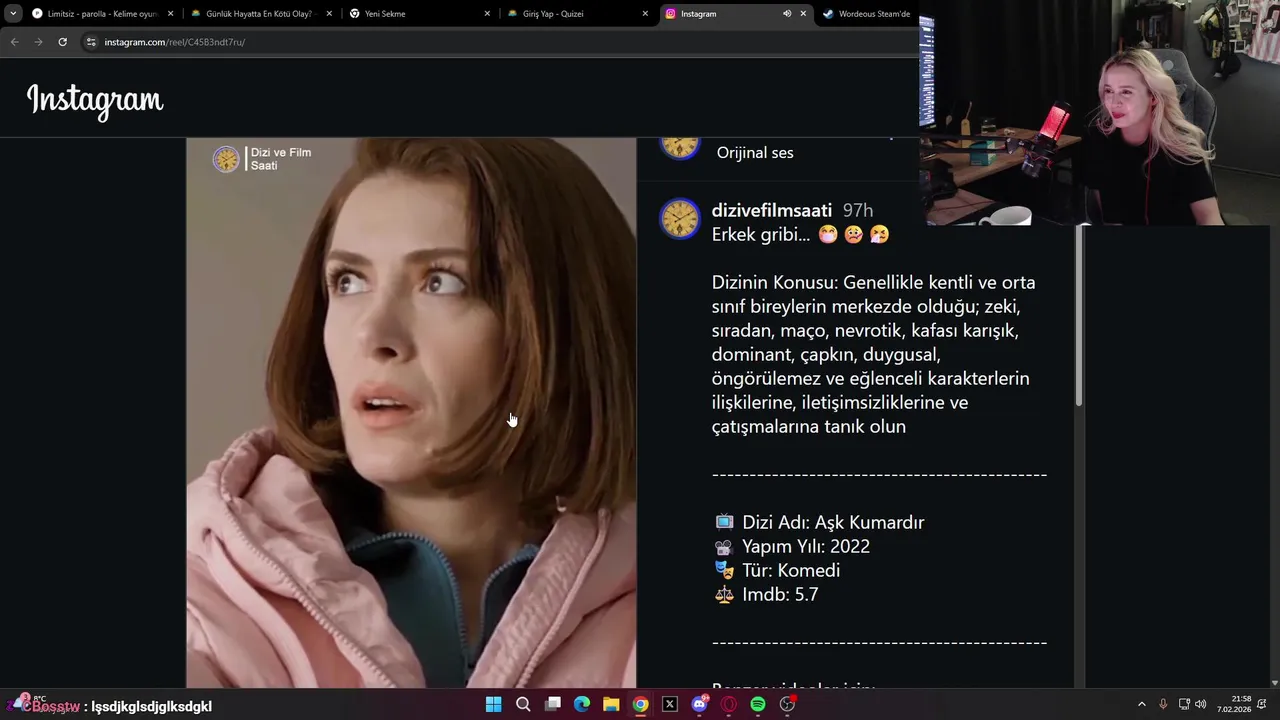Screen dimensions: 1280x720
Task: Focus the instagram.com address bar
Action: click(x=500, y=42)
